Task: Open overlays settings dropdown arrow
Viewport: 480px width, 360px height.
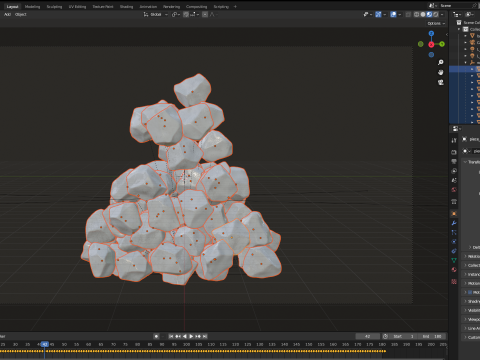Action: coord(399,14)
